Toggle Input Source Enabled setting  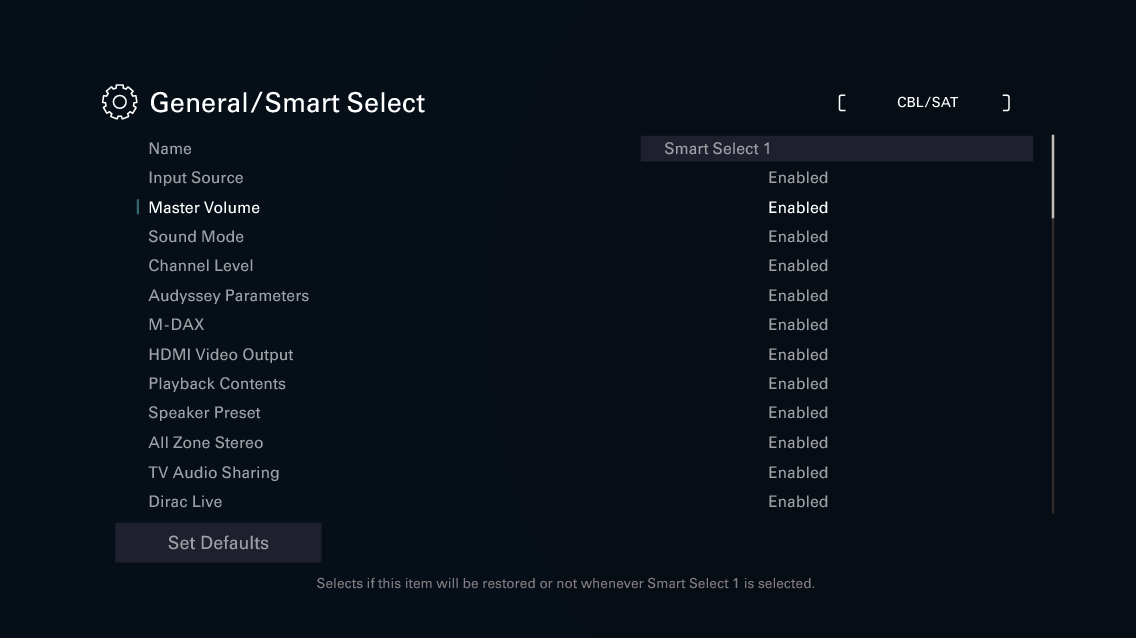pyautogui.click(x=798, y=177)
